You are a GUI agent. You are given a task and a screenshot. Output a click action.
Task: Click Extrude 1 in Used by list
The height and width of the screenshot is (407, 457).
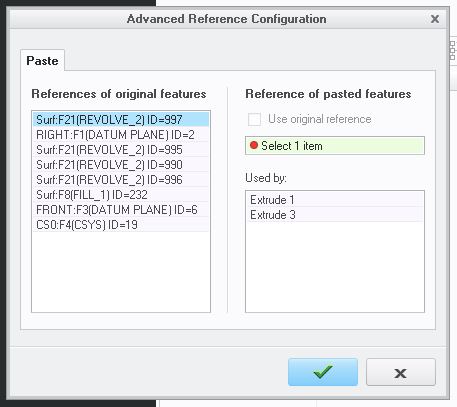coord(335,200)
